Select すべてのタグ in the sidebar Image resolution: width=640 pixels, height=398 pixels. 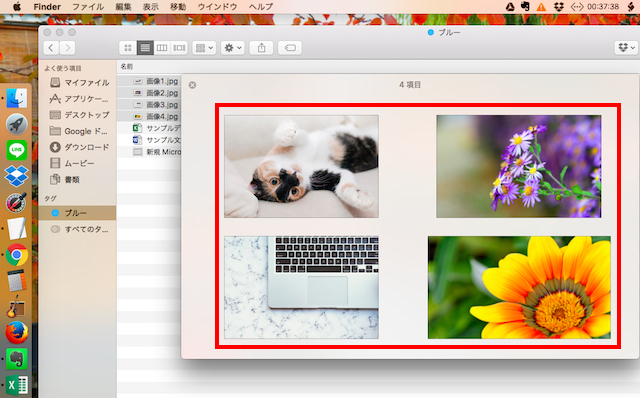click(x=78, y=229)
